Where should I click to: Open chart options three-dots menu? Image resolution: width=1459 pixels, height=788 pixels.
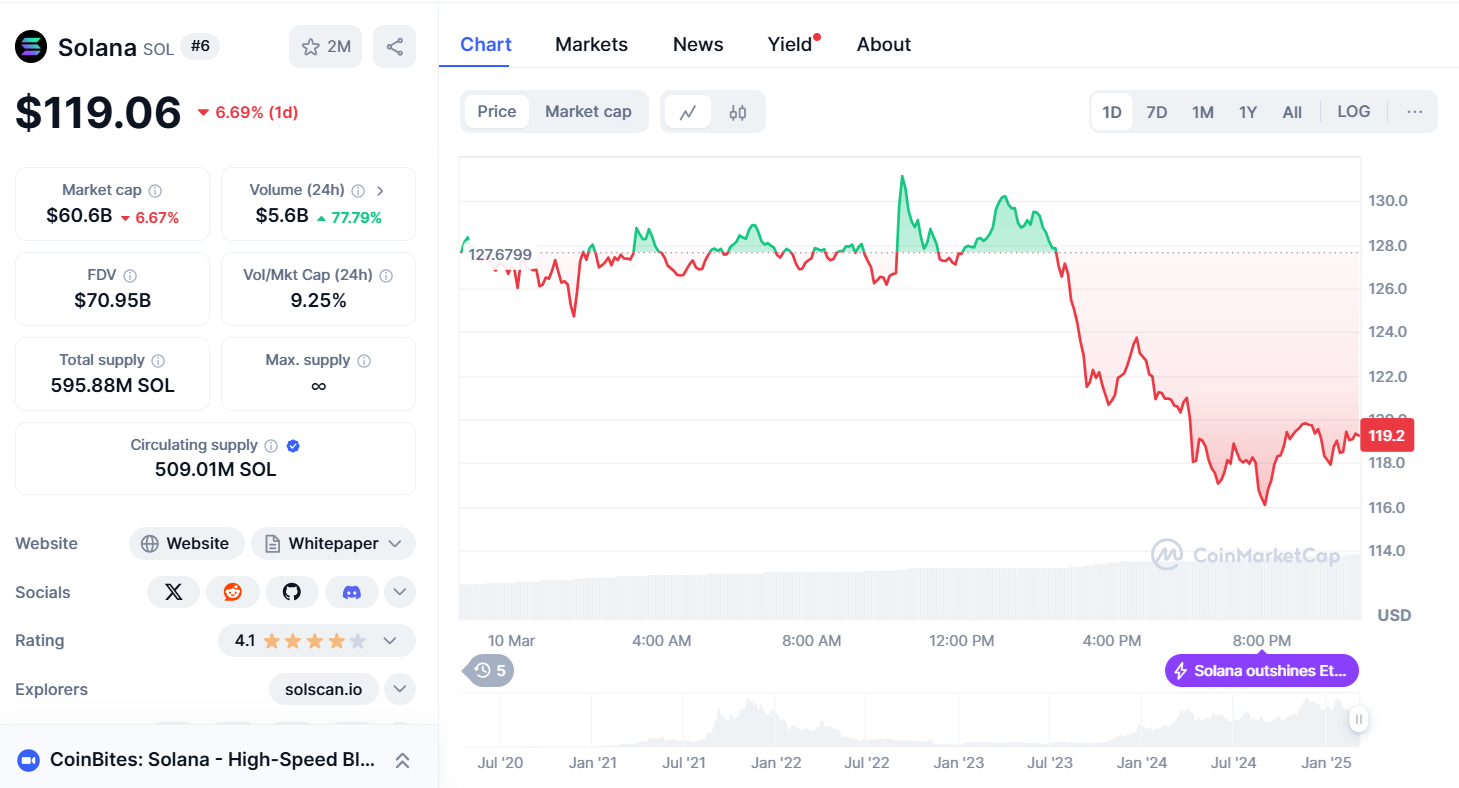(x=1414, y=112)
